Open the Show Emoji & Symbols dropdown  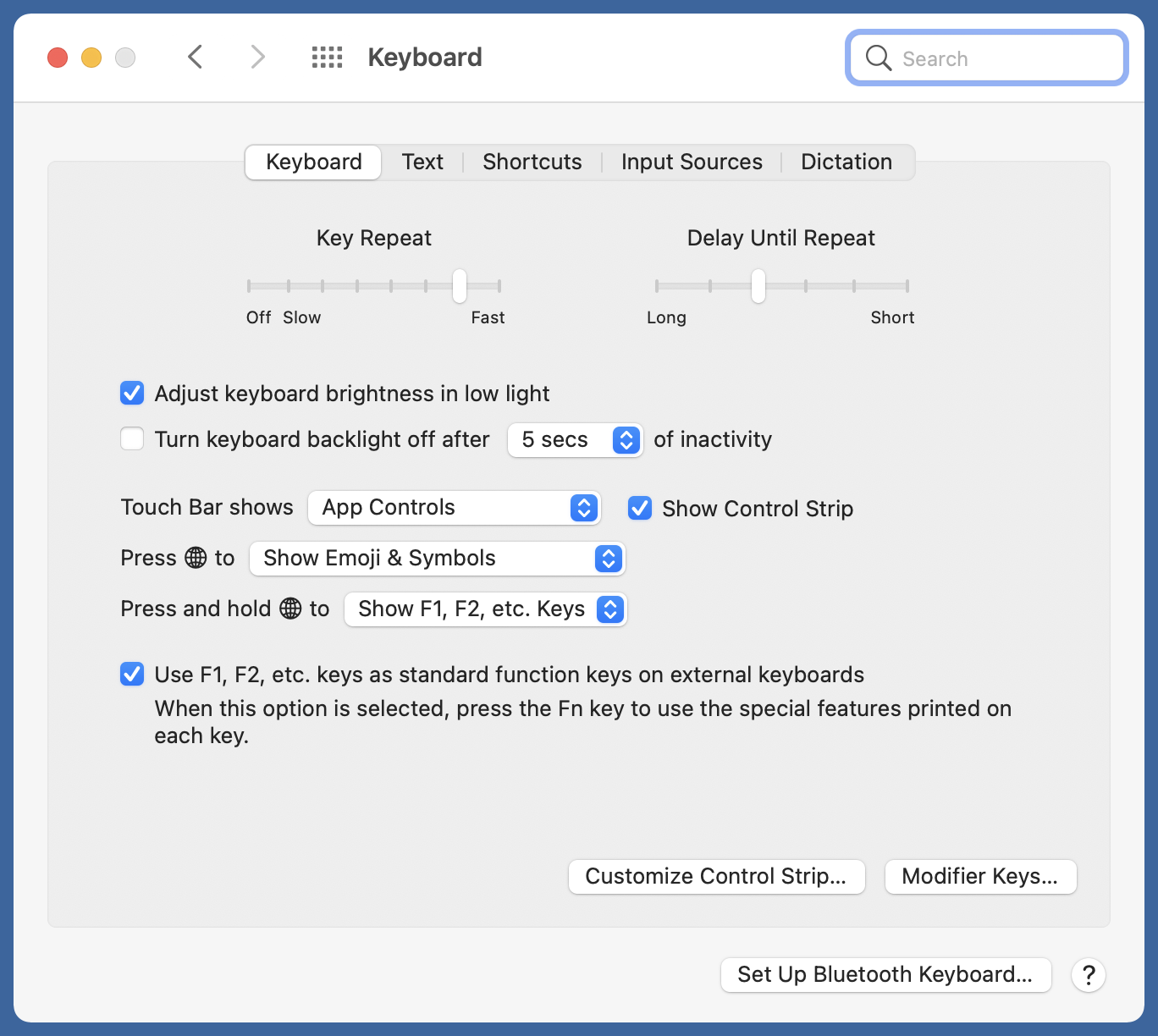point(437,559)
